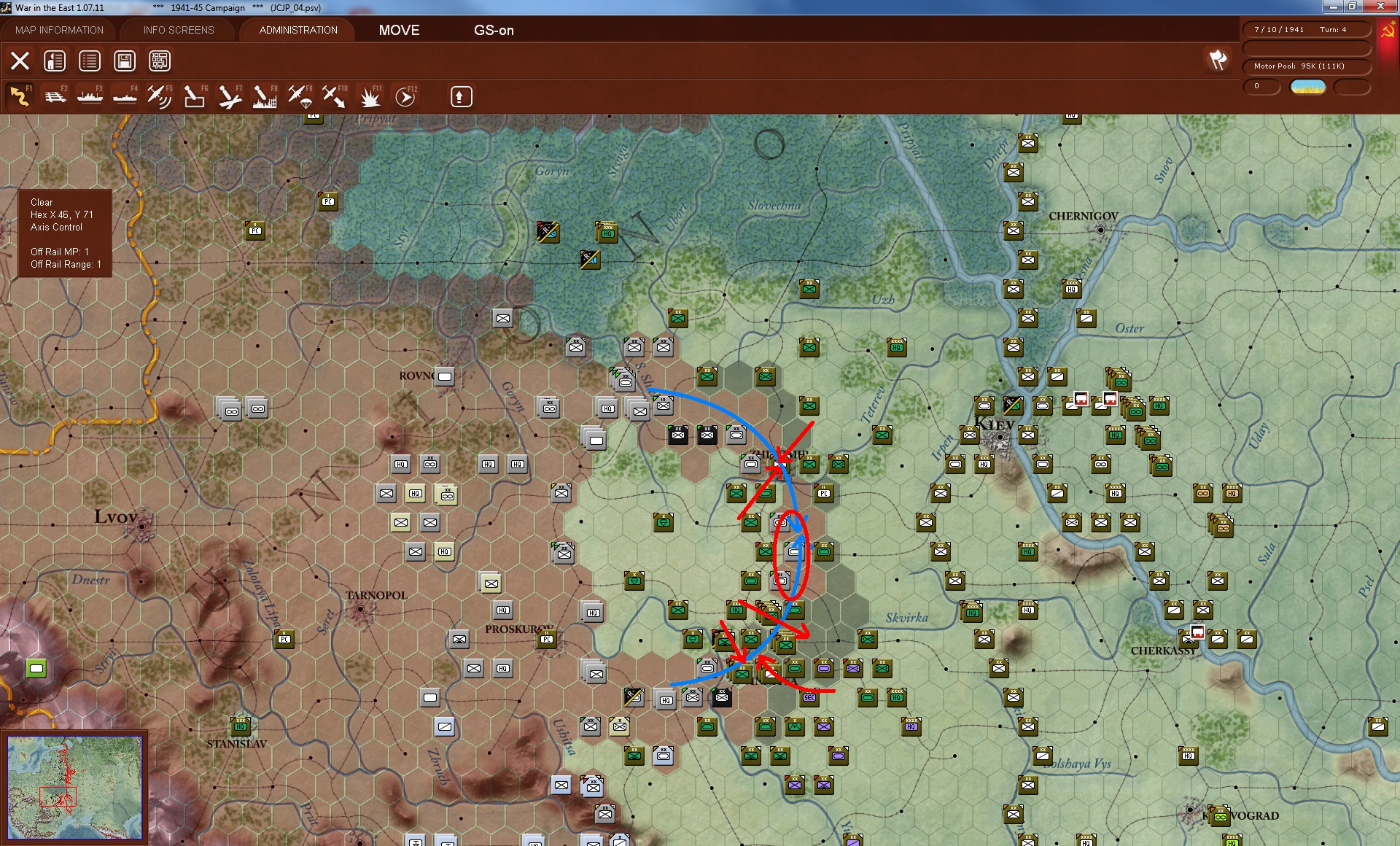Select the F1 Move mode icon
This screenshot has width=1400, height=846.
point(20,96)
